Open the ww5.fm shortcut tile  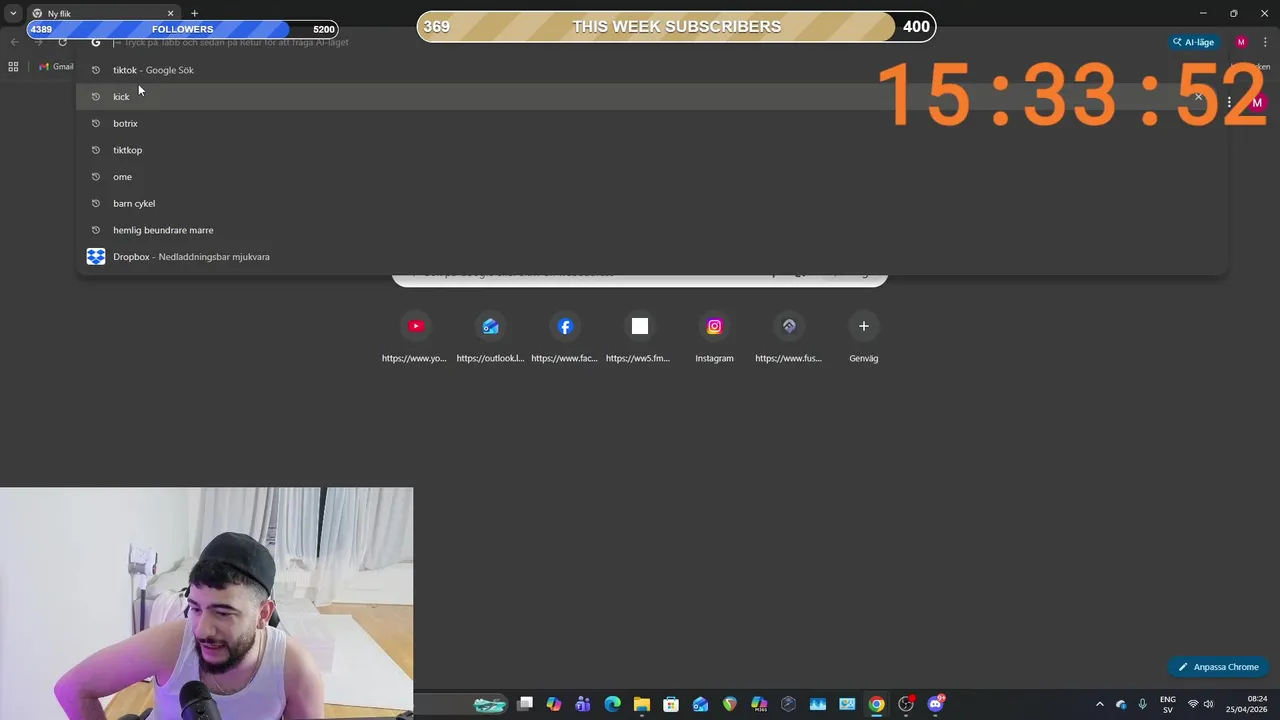[x=639, y=336]
